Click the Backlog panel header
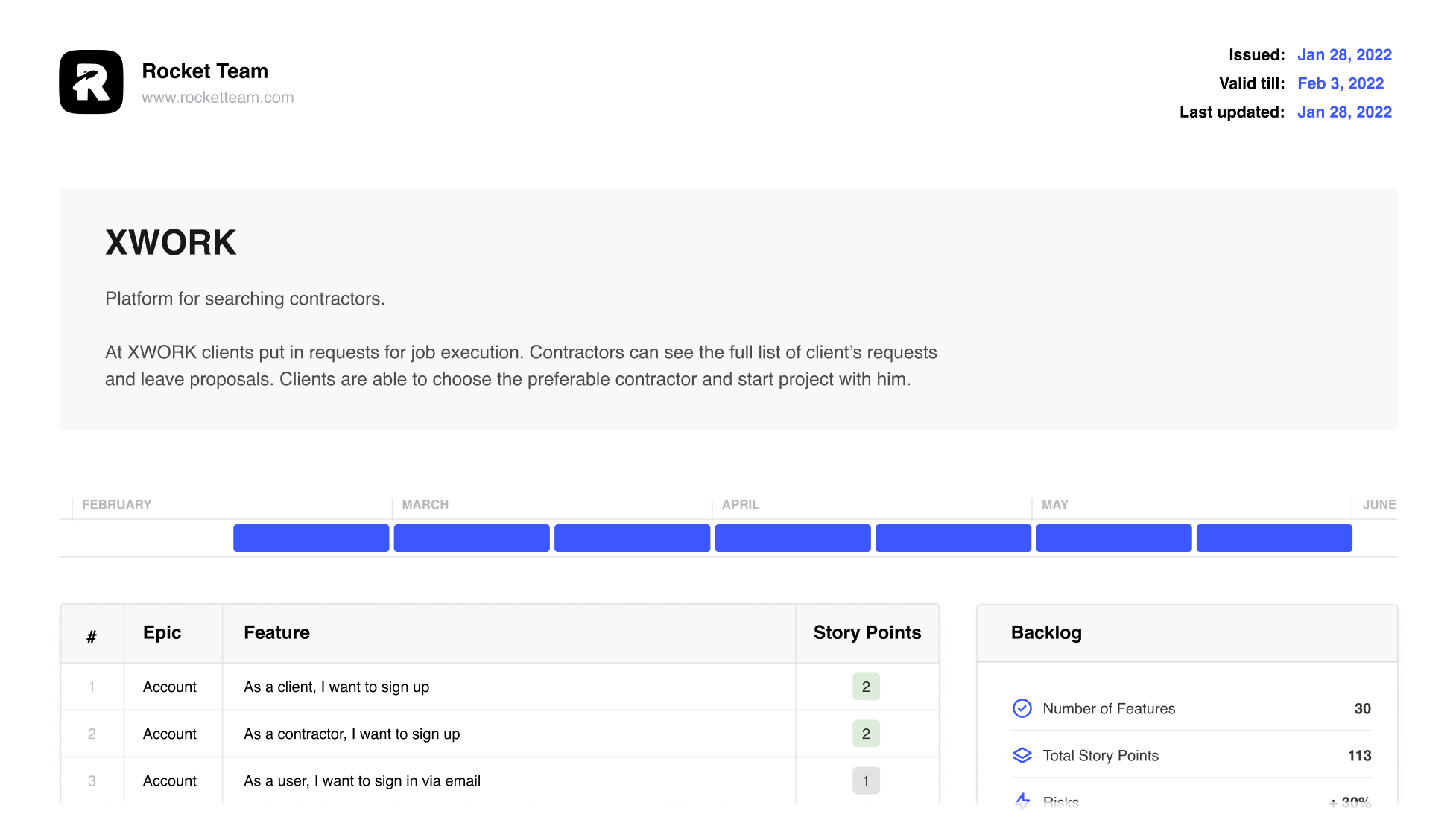Viewport: 1456px width, 814px height. point(1045,633)
